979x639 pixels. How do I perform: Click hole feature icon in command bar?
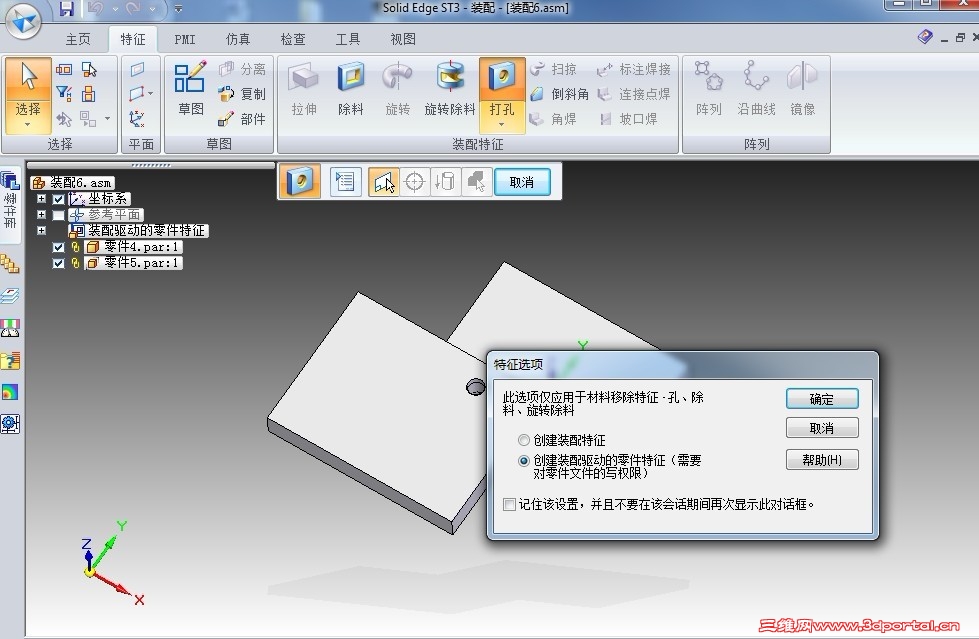(x=300, y=182)
